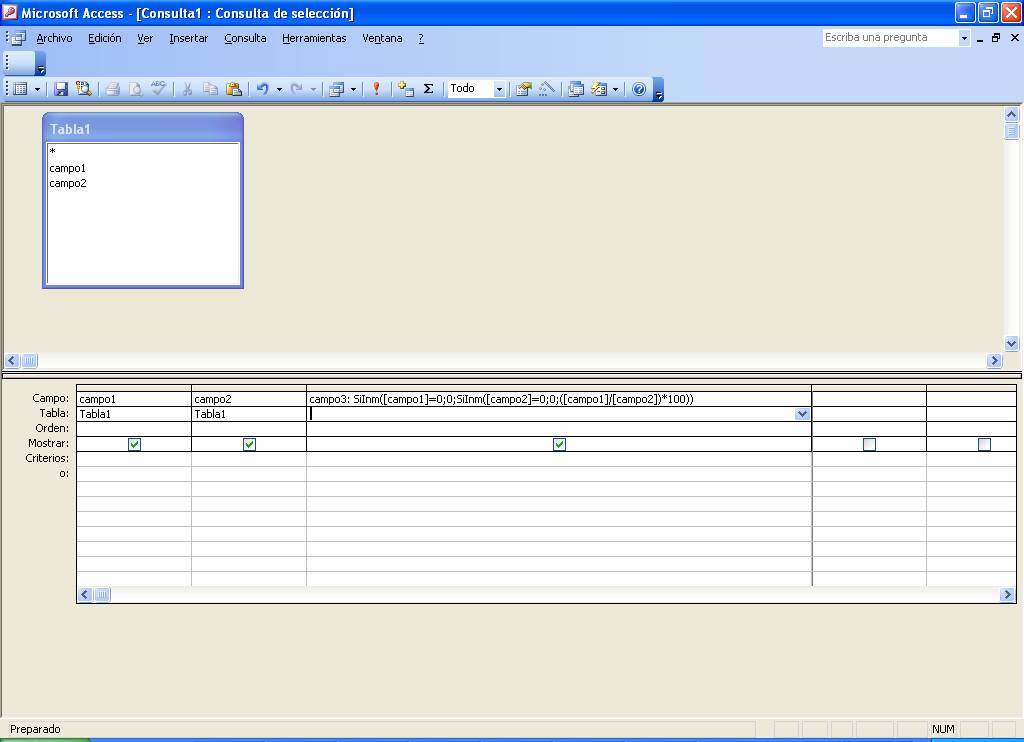This screenshot has width=1024, height=742.
Task: Click upper pane vertical scroll down arrow
Action: [1012, 344]
